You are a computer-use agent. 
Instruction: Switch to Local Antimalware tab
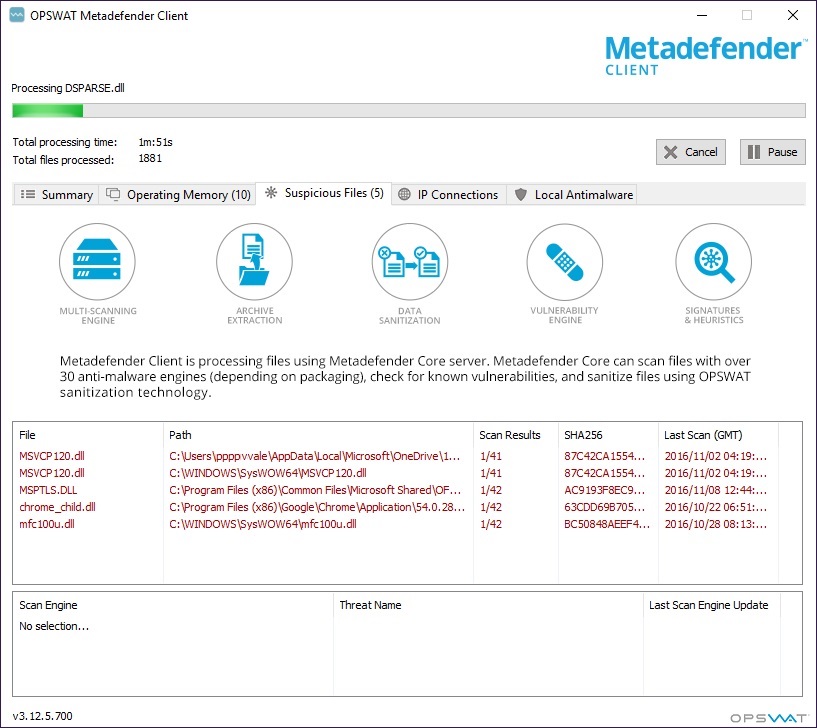pos(573,194)
